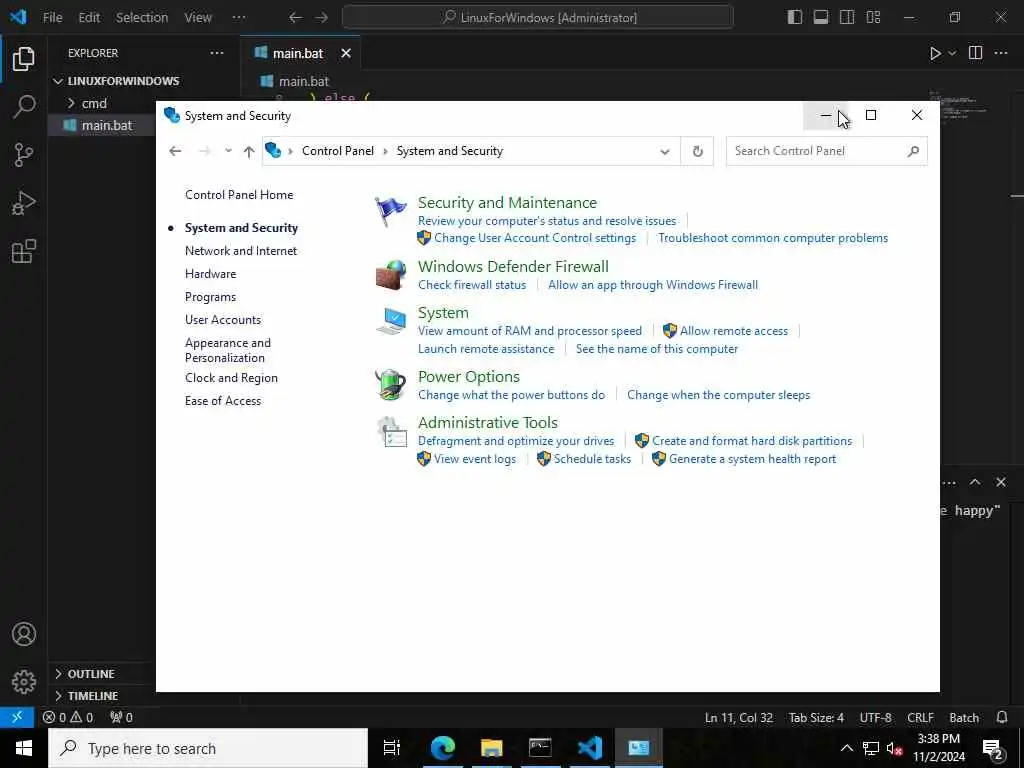This screenshot has width=1024, height=768.
Task: Go up one level in Control Panel
Action: click(x=249, y=152)
